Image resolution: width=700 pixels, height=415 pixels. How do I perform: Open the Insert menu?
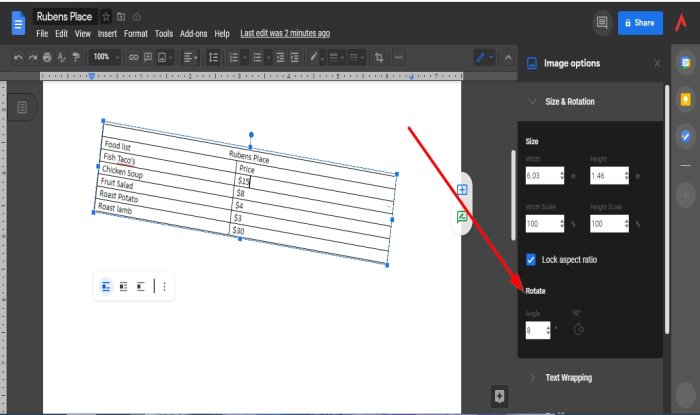pyautogui.click(x=108, y=33)
